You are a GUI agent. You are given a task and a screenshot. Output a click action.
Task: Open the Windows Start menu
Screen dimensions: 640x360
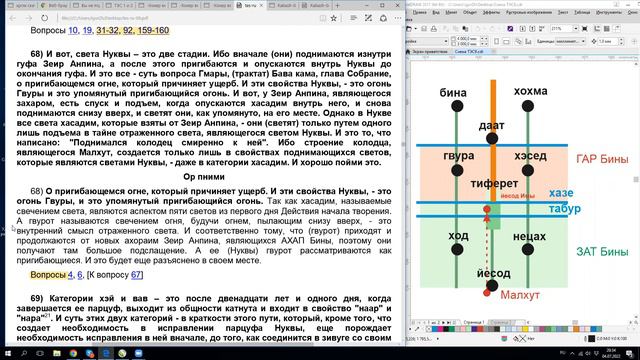[x=8, y=353]
